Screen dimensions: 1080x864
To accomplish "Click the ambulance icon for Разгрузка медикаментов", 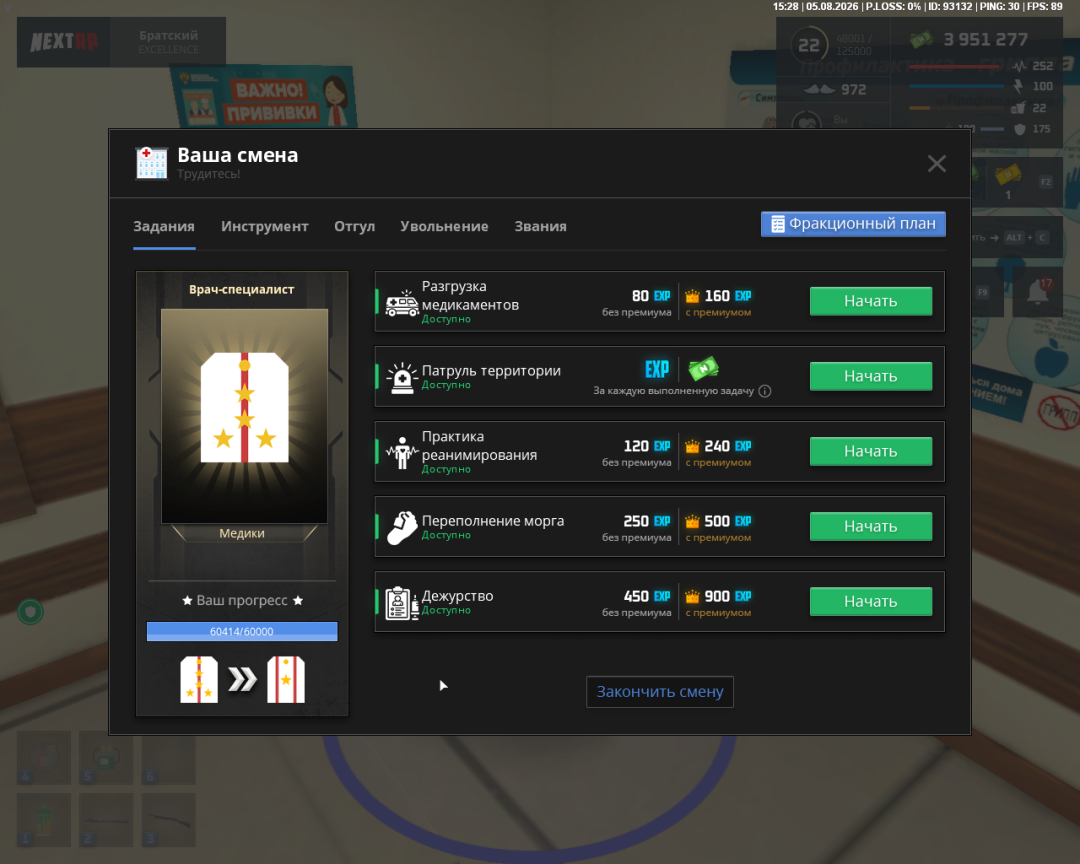I will tap(402, 302).
